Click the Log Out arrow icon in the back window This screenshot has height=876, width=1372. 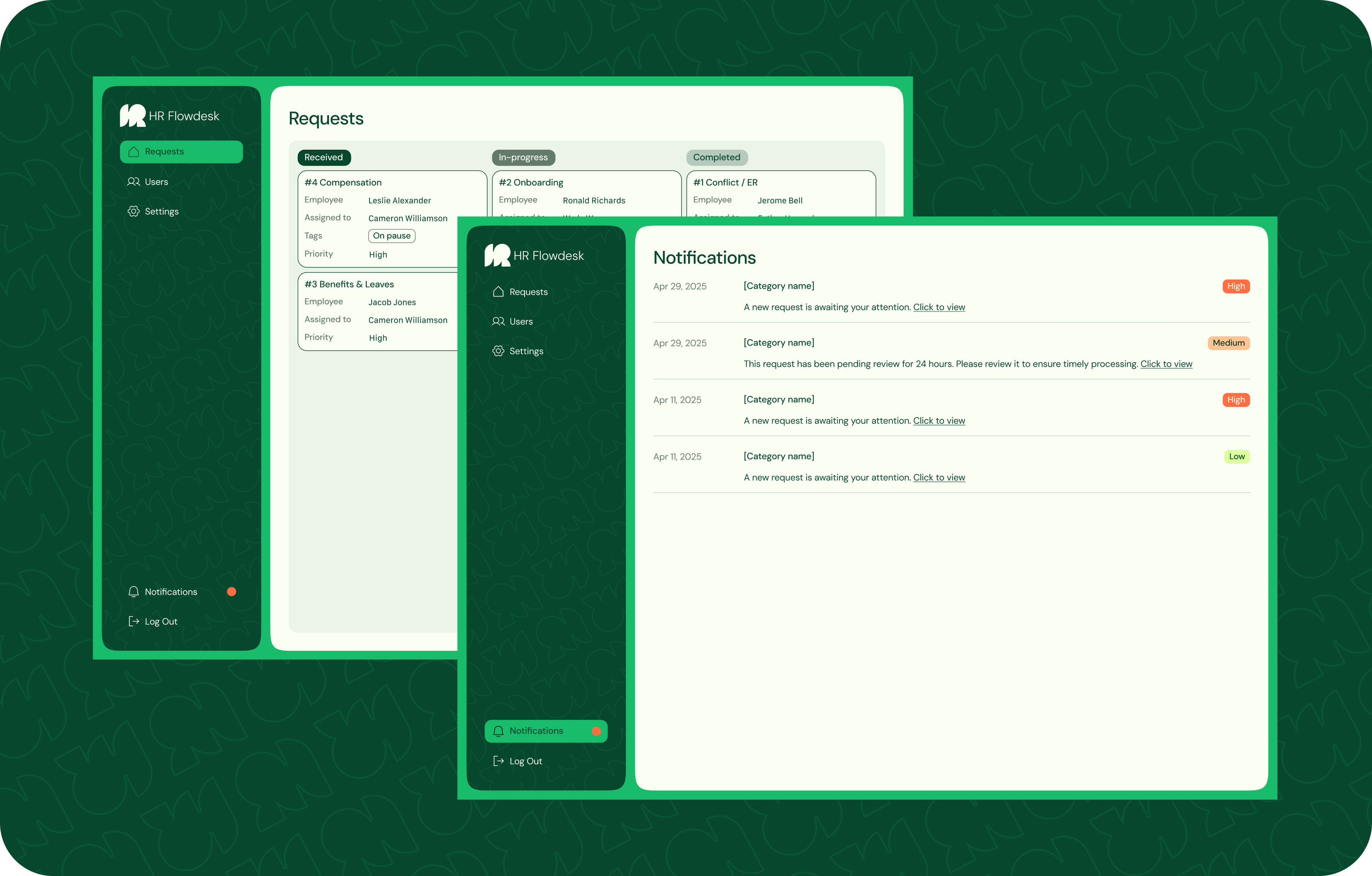pos(134,621)
